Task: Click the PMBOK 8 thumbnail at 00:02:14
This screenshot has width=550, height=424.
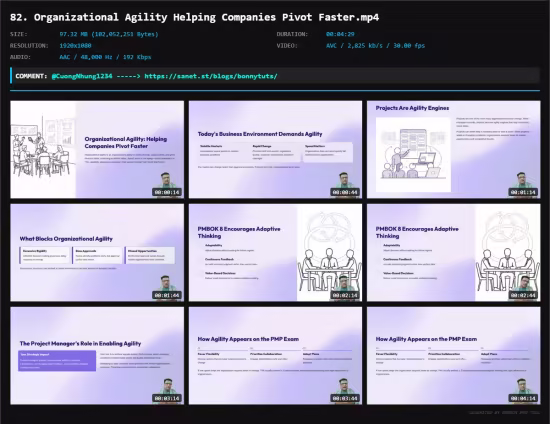Action: (275, 253)
